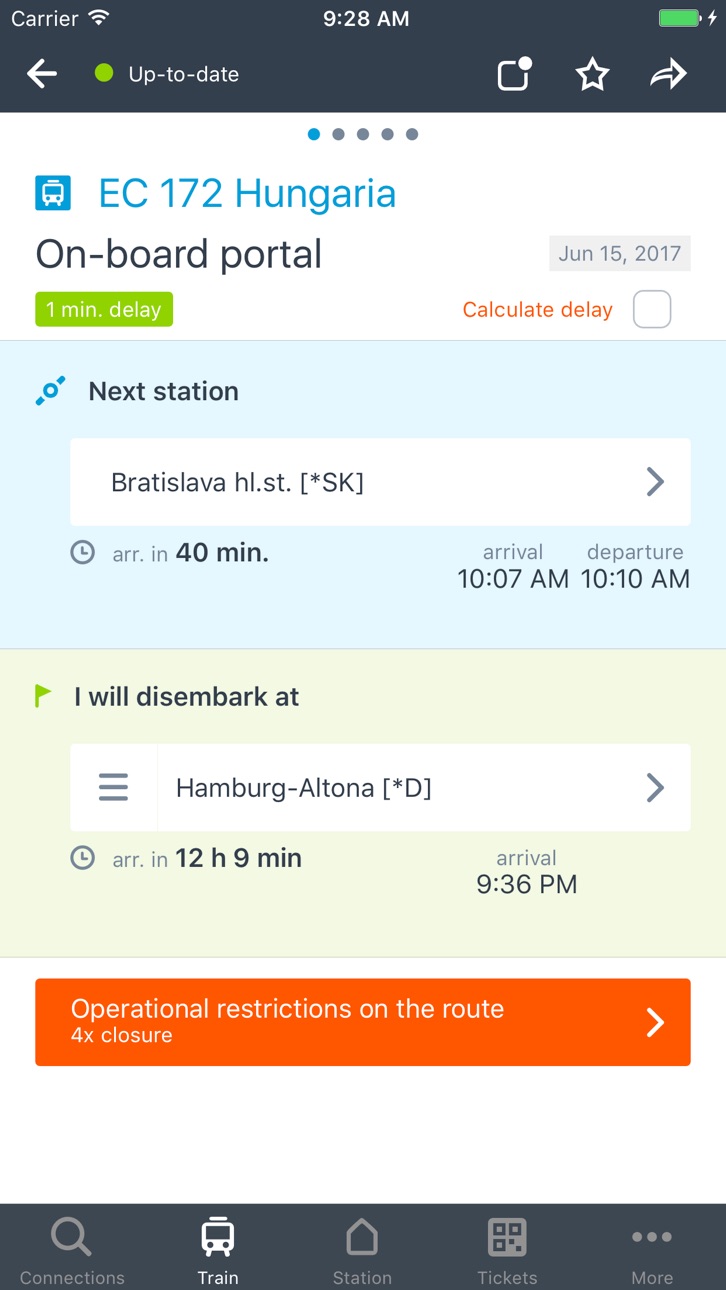Tap the route icon beside Next station
Image resolution: width=726 pixels, height=1290 pixels.
click(x=50, y=391)
